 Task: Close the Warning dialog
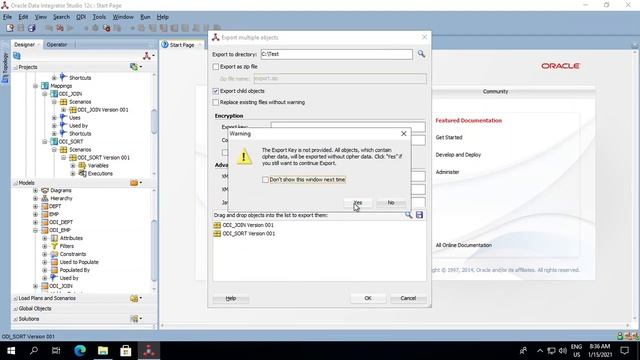click(x=403, y=133)
